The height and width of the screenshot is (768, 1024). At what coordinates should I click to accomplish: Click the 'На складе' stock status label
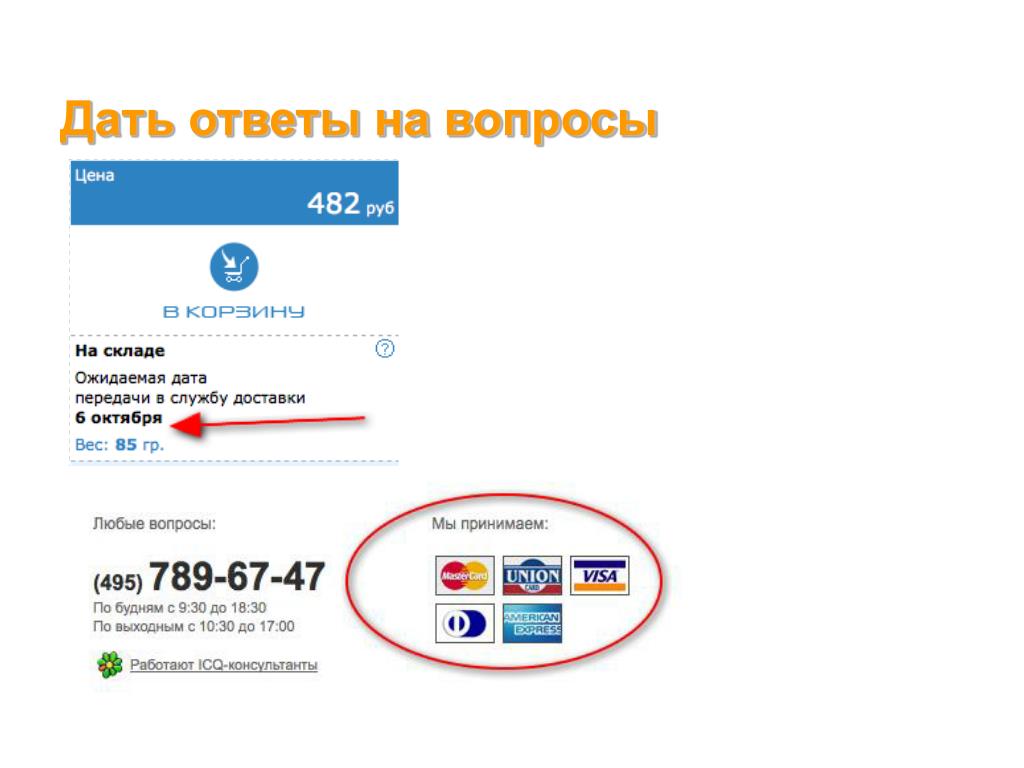(120, 351)
